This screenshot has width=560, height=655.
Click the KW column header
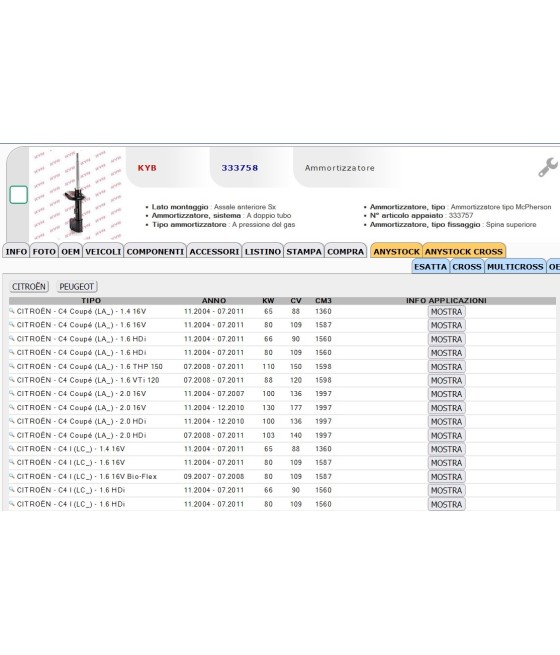(x=268, y=301)
